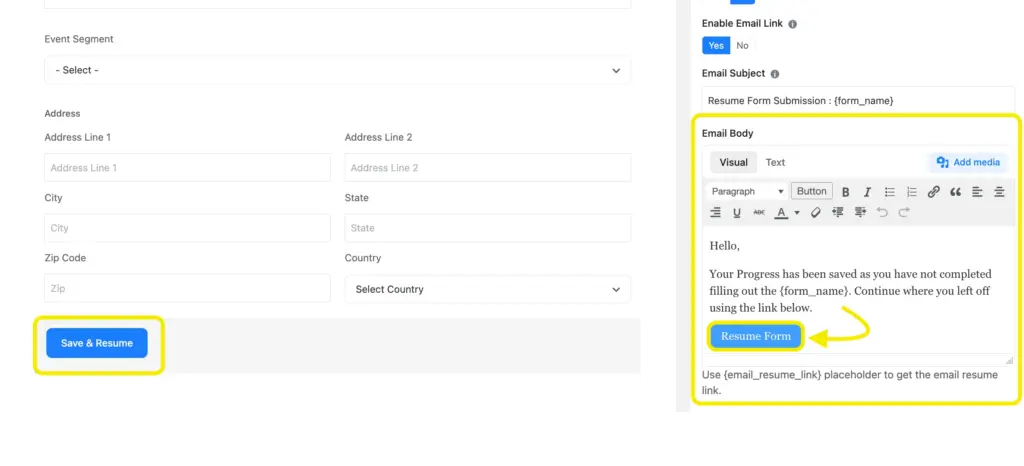Open the Select Country dropdown
This screenshot has width=1024, height=466.
point(488,289)
